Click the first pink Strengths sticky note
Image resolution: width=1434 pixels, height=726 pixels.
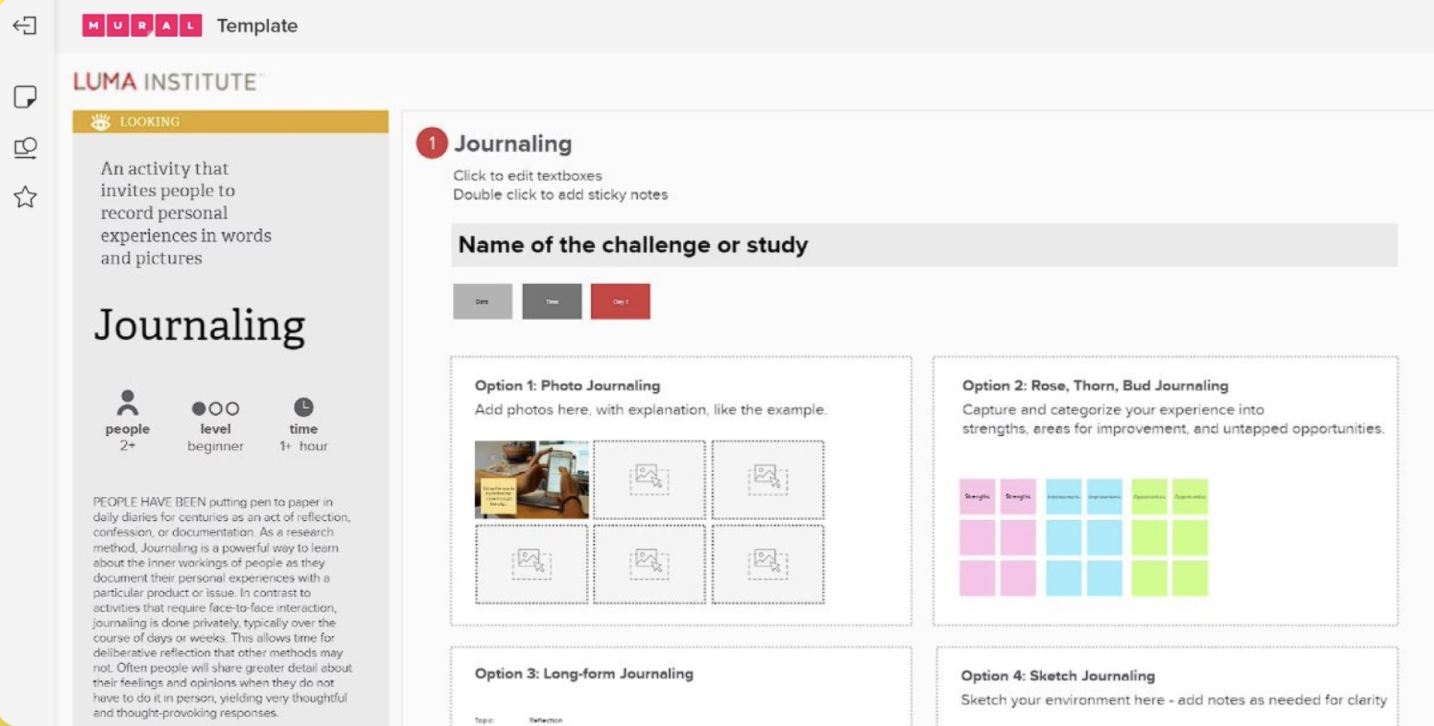point(977,496)
